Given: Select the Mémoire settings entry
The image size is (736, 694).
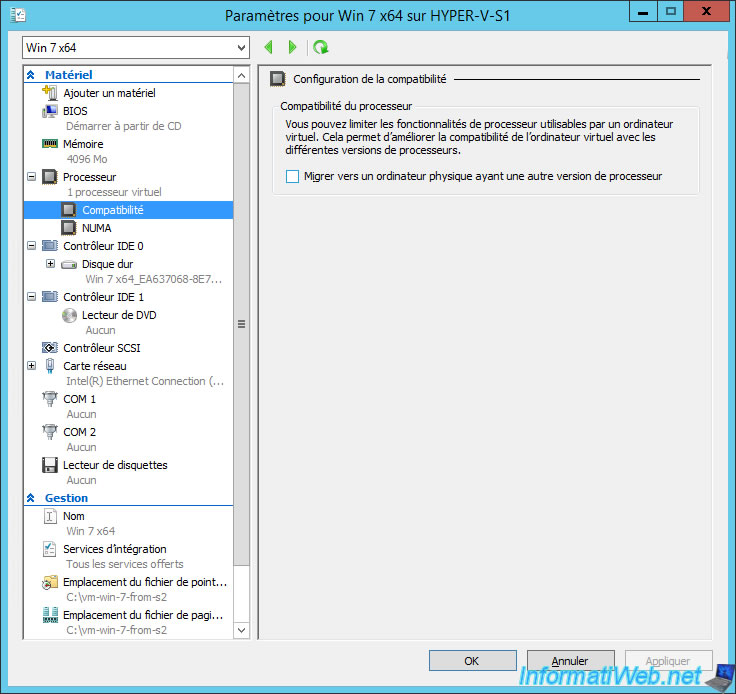Looking at the screenshot, I should [x=83, y=144].
